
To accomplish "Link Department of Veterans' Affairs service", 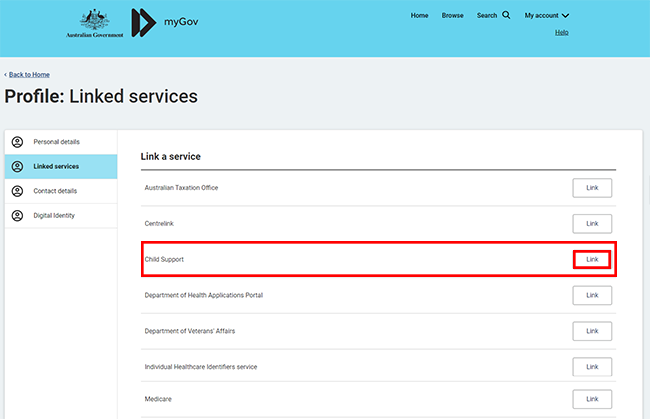I will [592, 331].
